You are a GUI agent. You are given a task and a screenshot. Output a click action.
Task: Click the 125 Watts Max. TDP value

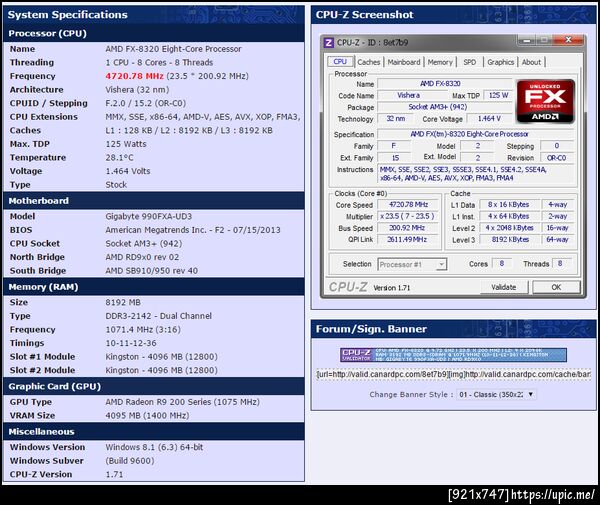(126, 144)
